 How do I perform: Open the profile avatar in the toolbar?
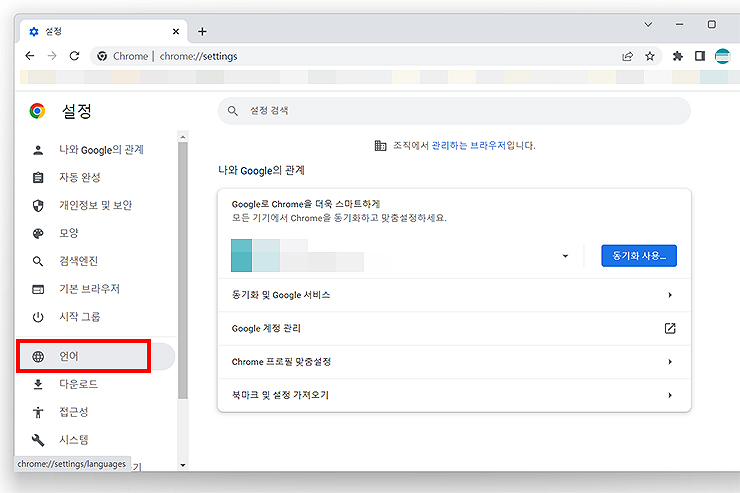pyautogui.click(x=722, y=56)
